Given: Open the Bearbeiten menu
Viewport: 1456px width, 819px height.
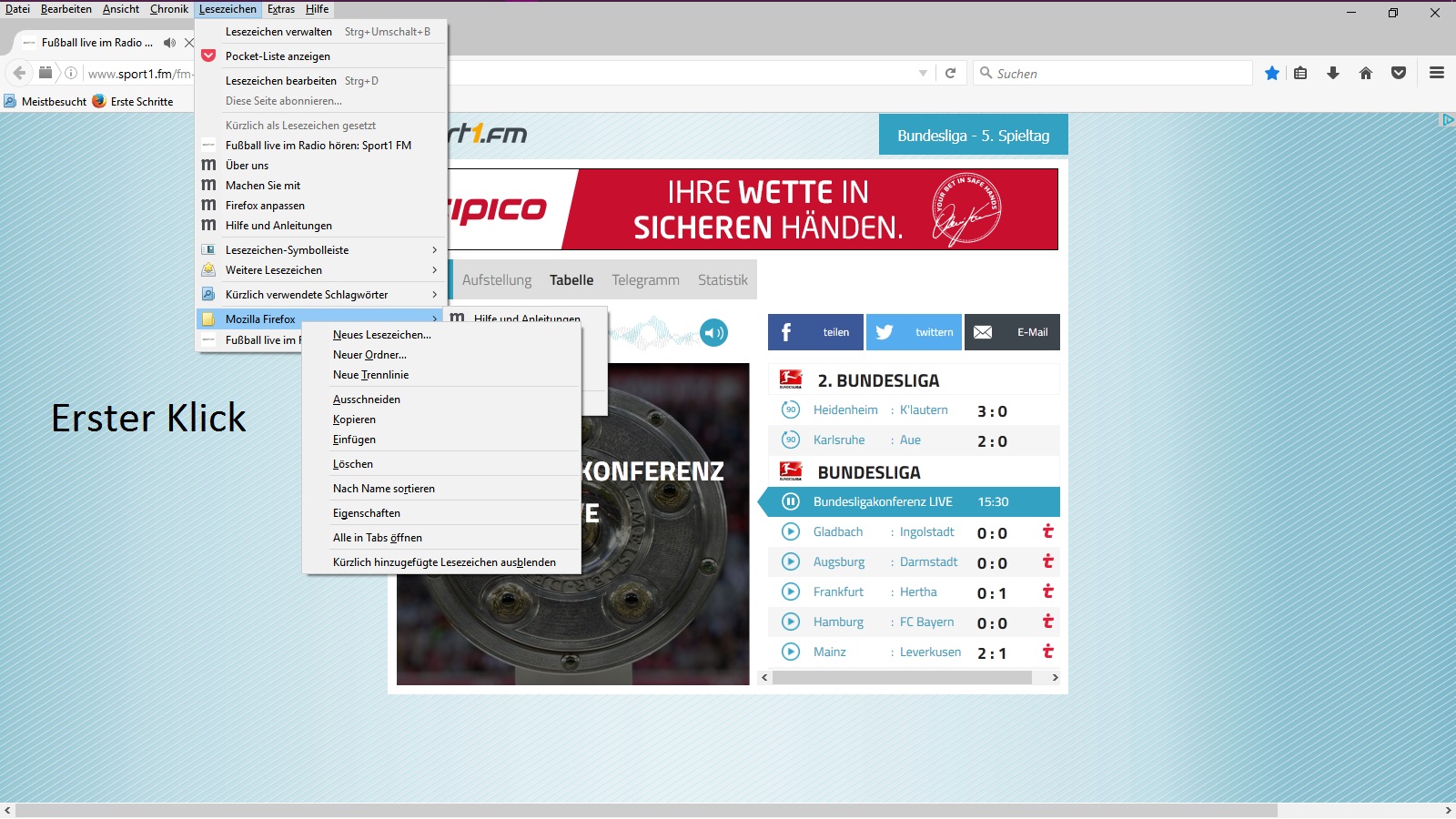Looking at the screenshot, I should (x=66, y=9).
